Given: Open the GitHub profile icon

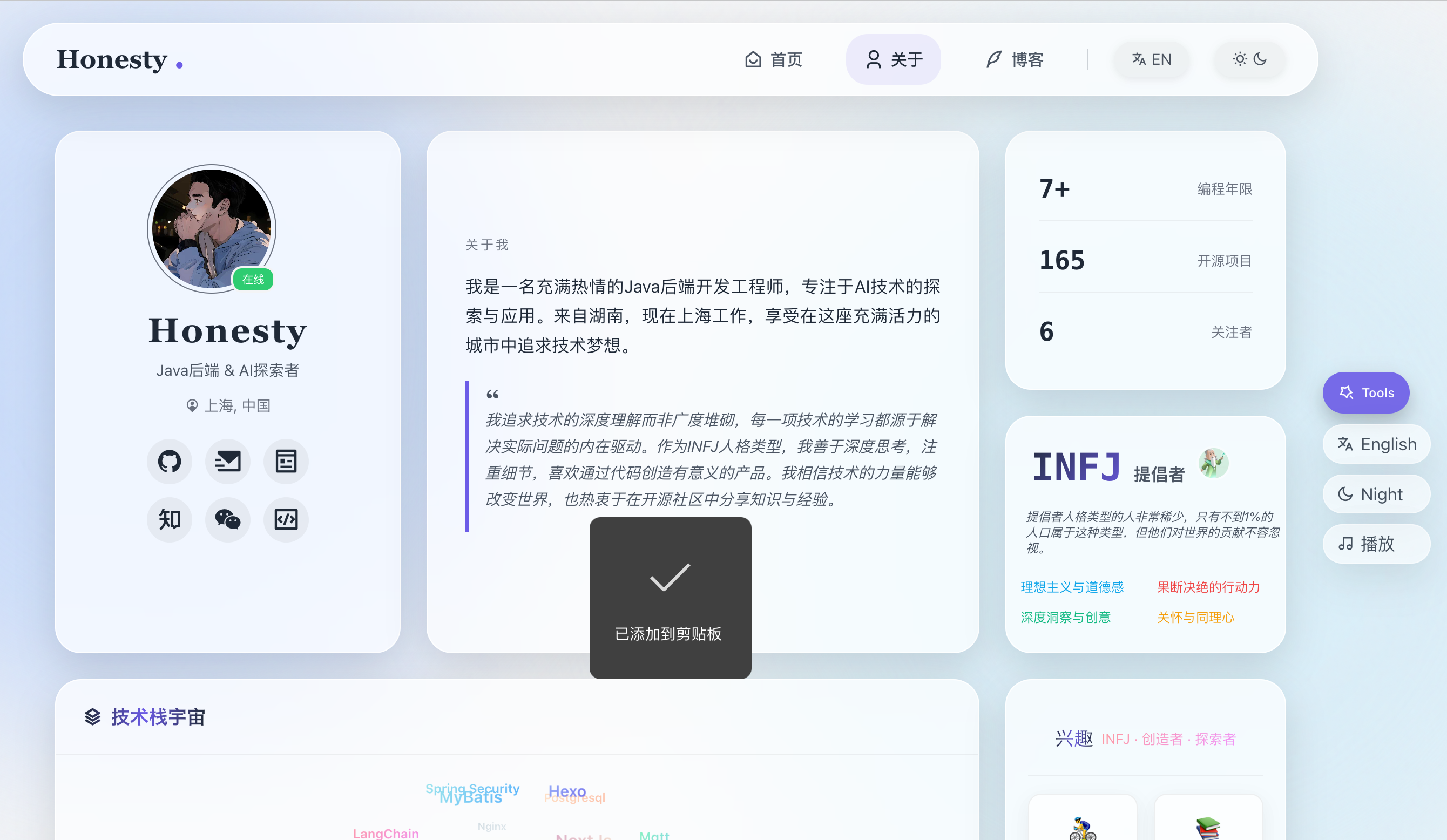Looking at the screenshot, I should [x=170, y=461].
